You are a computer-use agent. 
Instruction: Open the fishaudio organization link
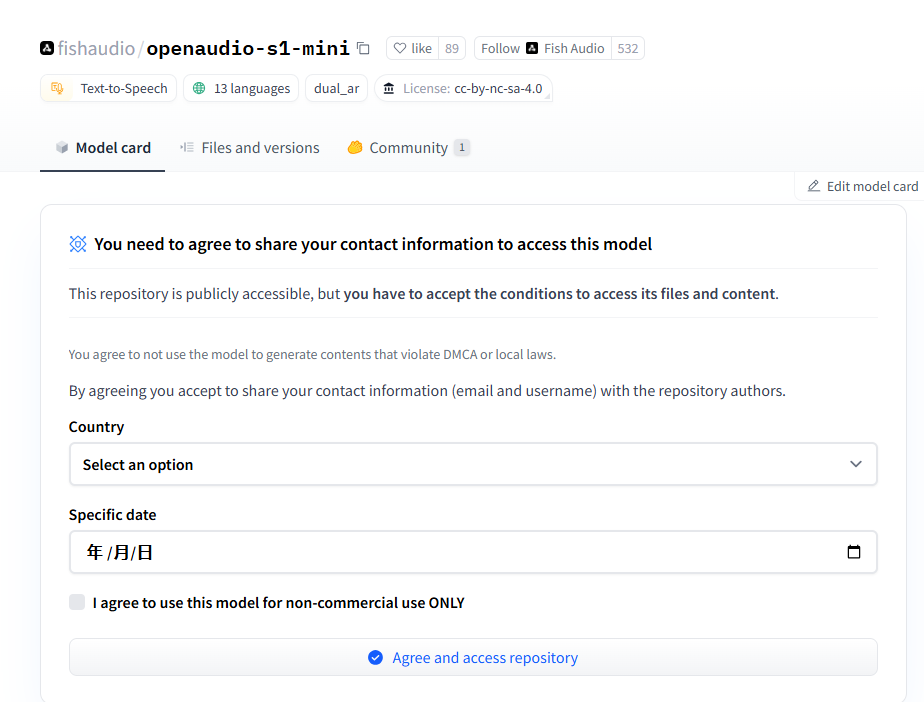pyautogui.click(x=96, y=48)
